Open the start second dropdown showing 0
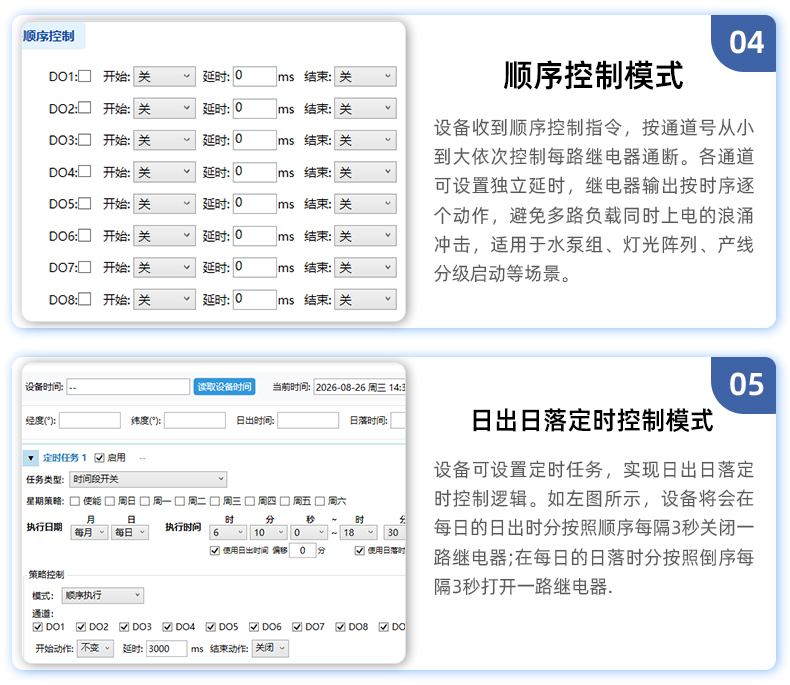The image size is (790, 685). 309,532
